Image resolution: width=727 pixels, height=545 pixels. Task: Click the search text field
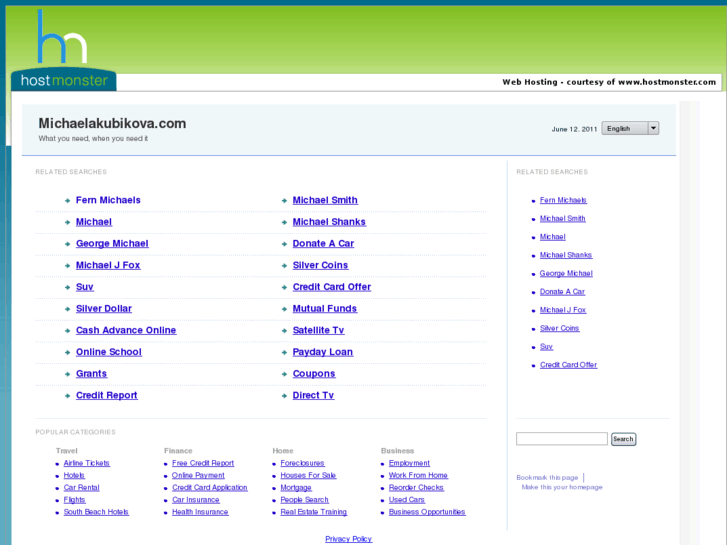pyautogui.click(x=561, y=439)
